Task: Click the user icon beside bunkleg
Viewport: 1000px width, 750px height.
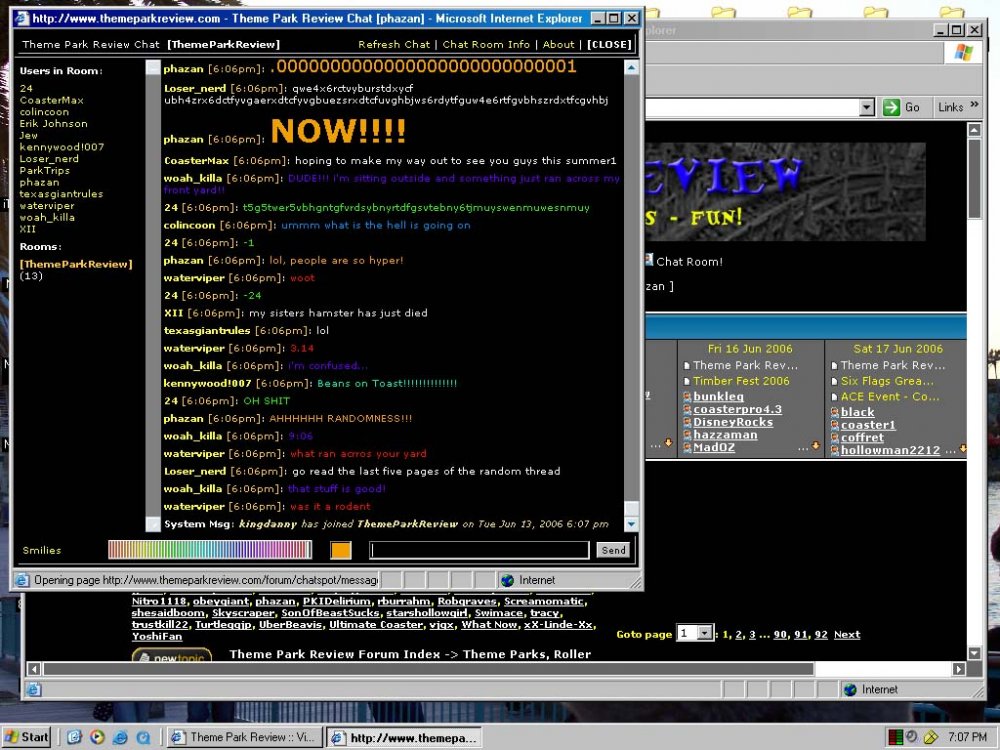Action: (x=687, y=397)
